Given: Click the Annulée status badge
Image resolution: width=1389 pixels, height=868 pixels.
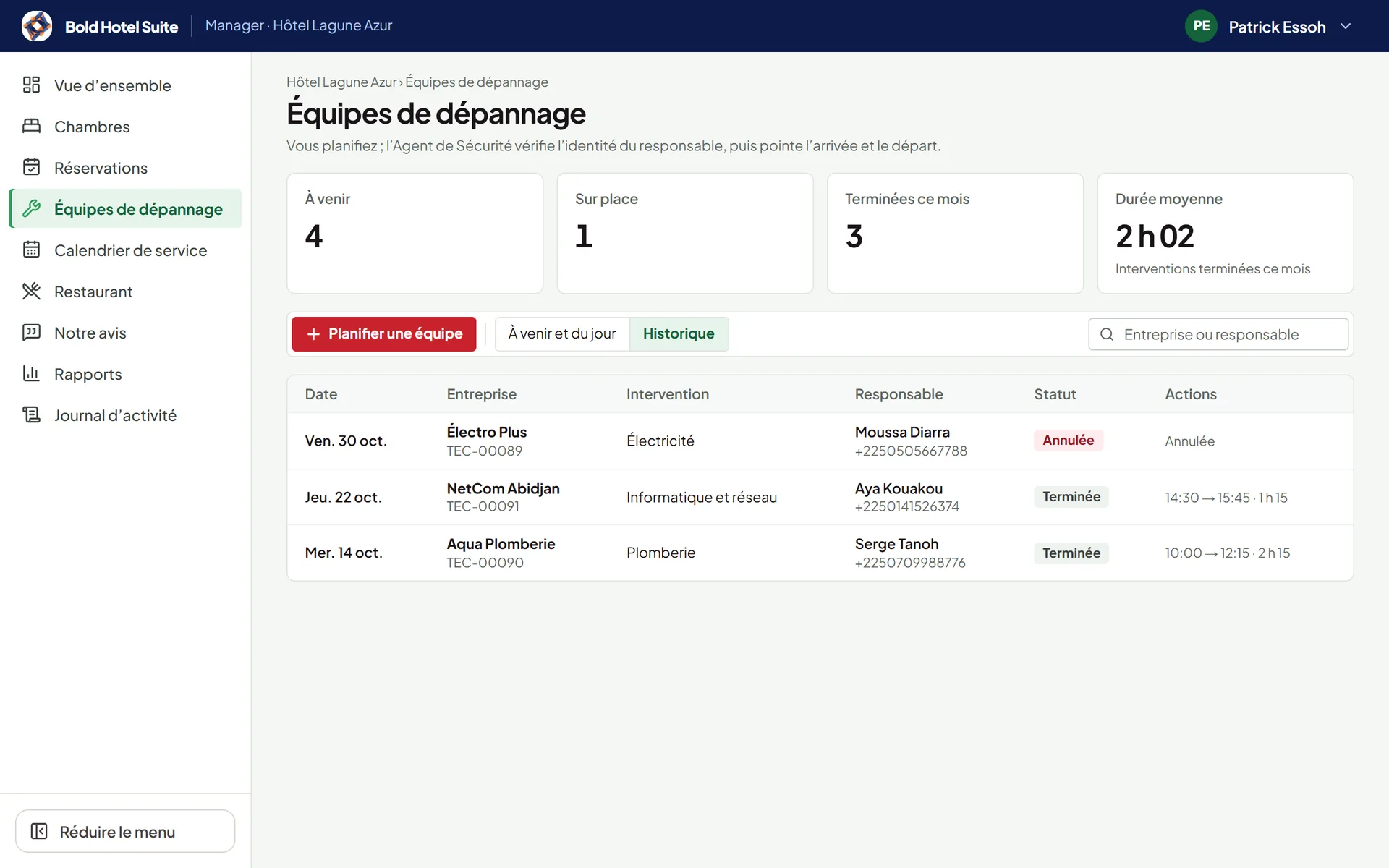Looking at the screenshot, I should [1069, 441].
